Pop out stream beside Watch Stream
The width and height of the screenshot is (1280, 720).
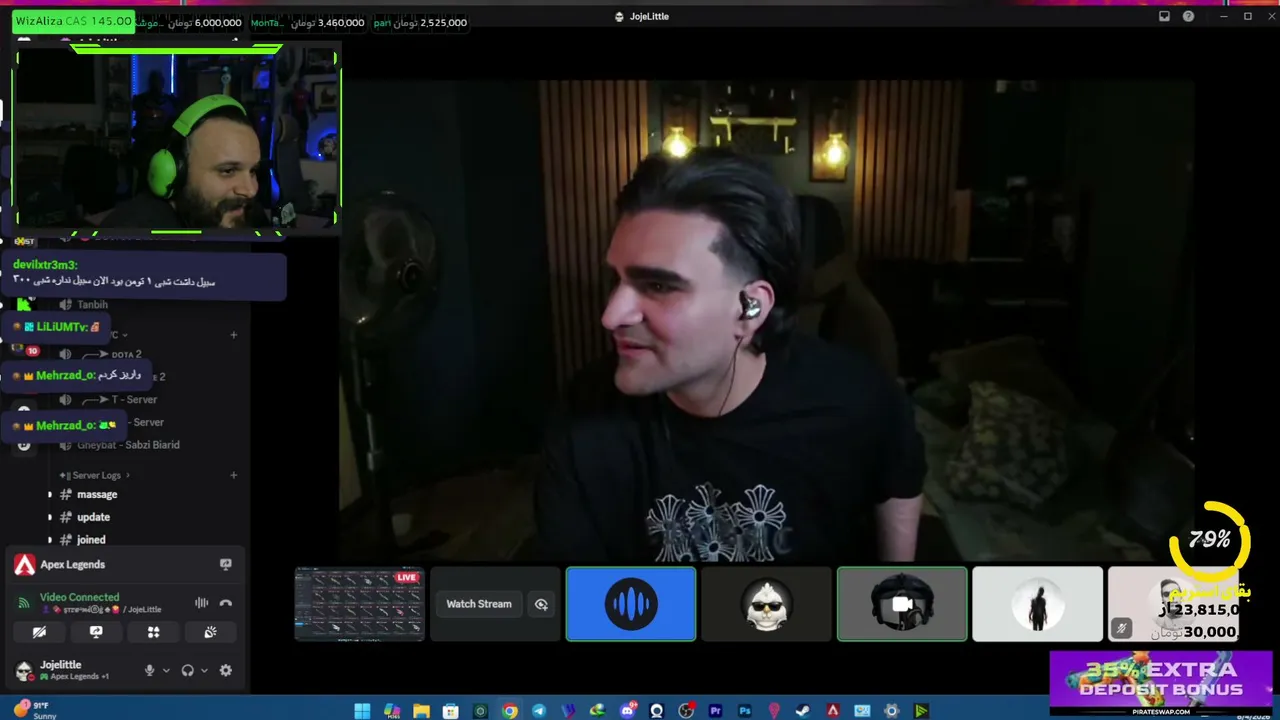(x=541, y=604)
